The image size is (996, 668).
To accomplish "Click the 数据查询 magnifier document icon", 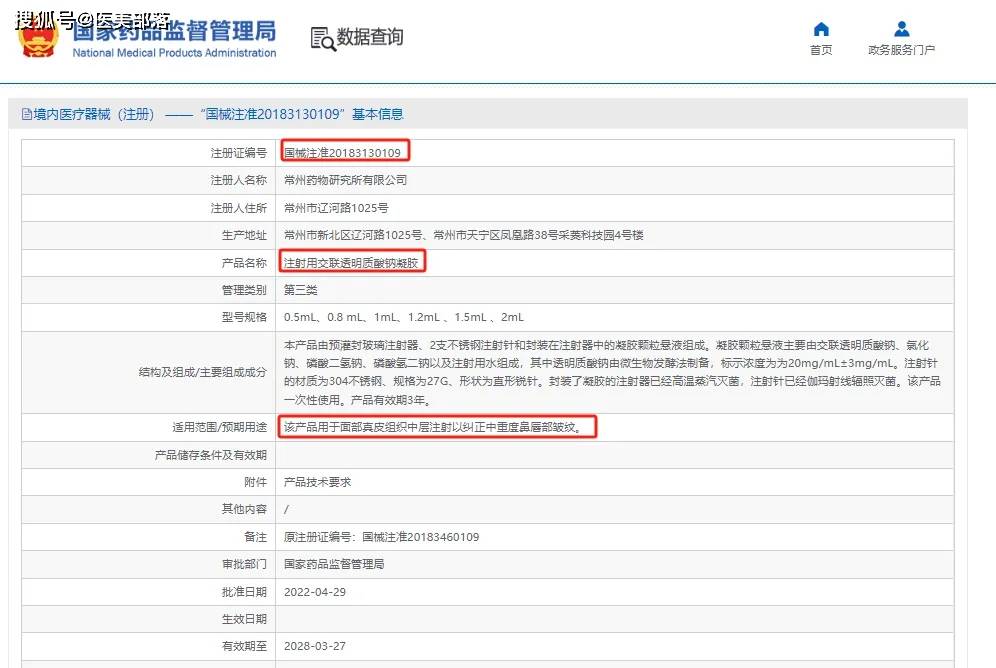I will [323, 38].
